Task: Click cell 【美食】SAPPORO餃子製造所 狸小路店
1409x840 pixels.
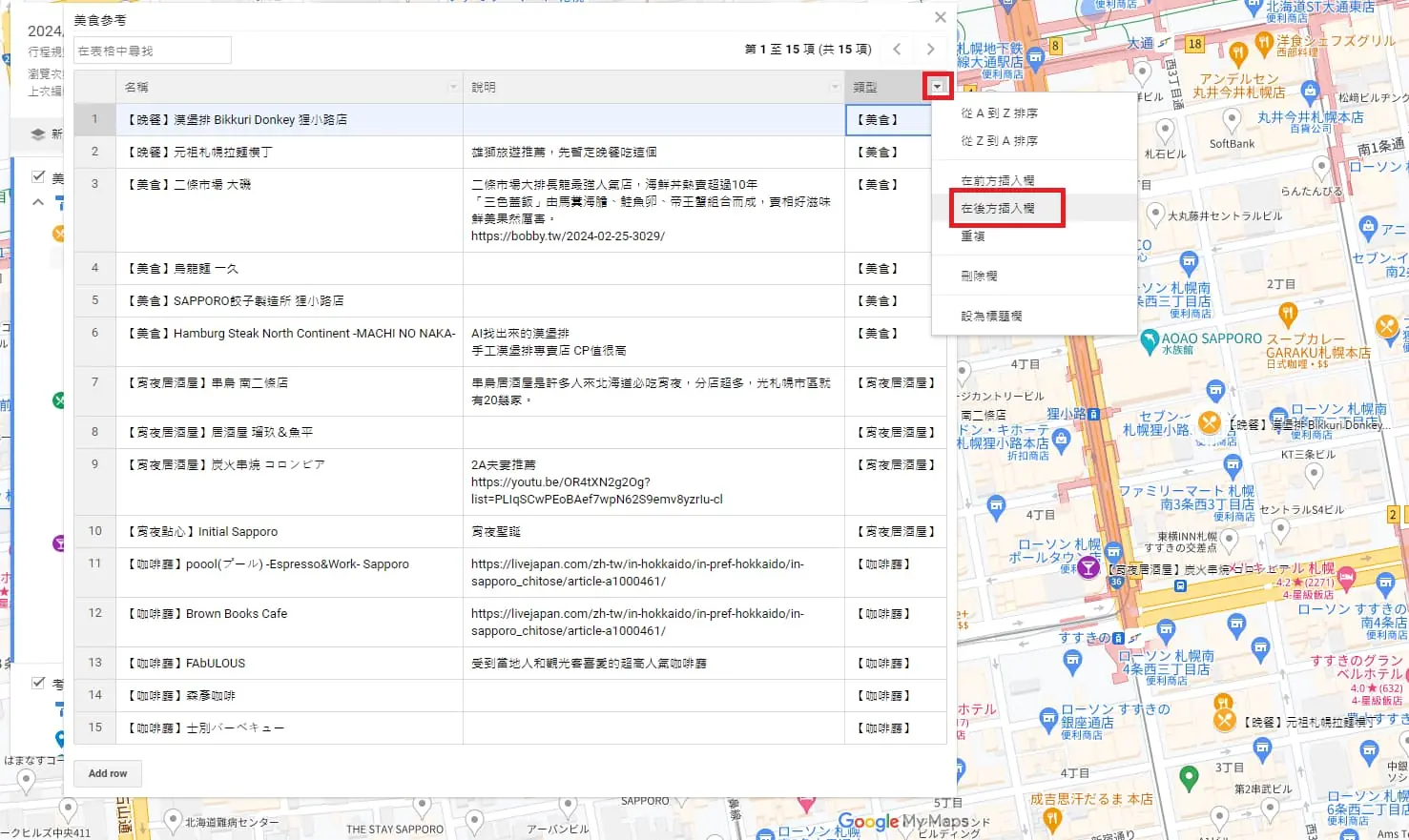Action: (289, 300)
